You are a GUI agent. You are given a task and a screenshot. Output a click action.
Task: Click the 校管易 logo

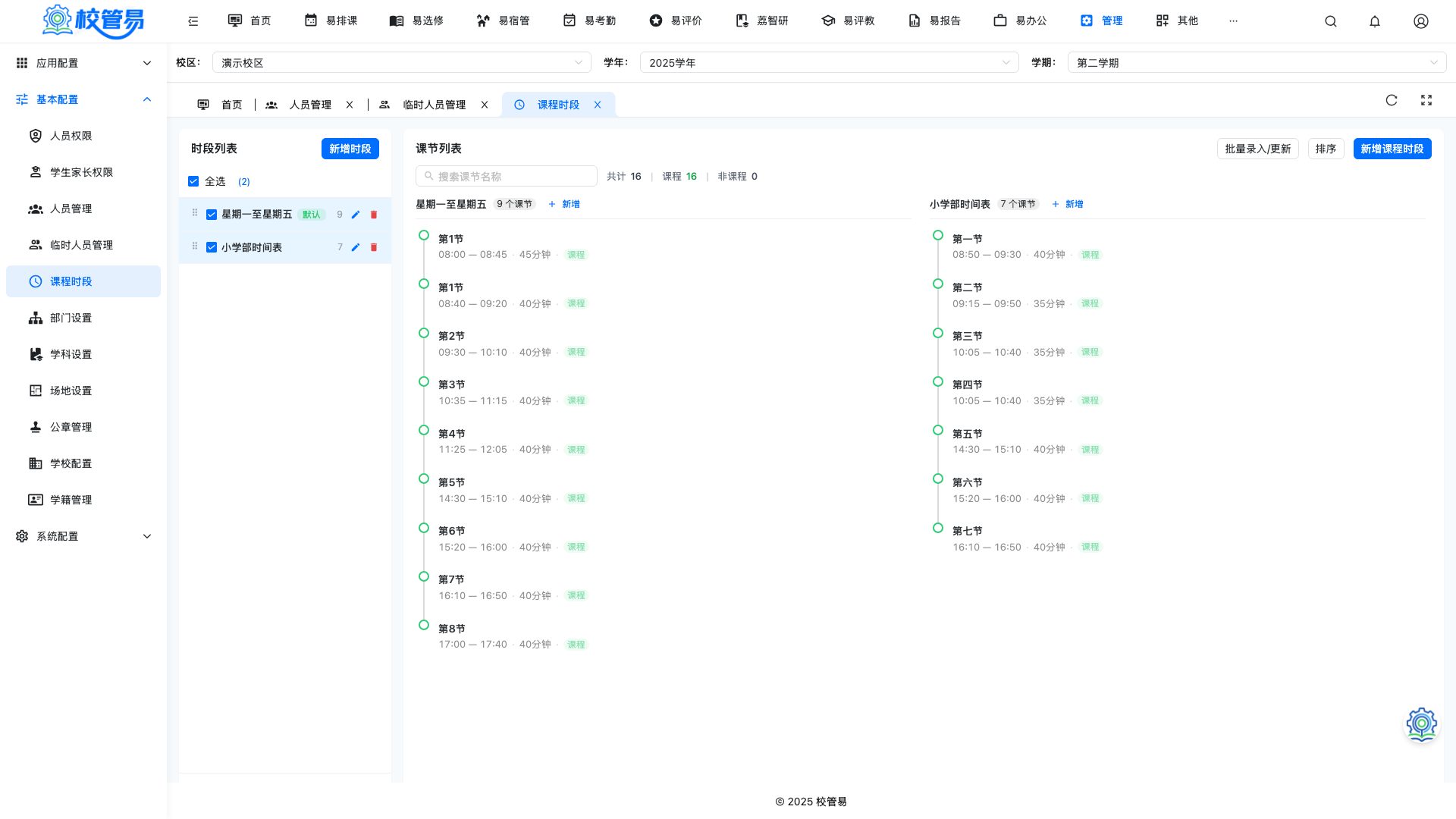(93, 21)
